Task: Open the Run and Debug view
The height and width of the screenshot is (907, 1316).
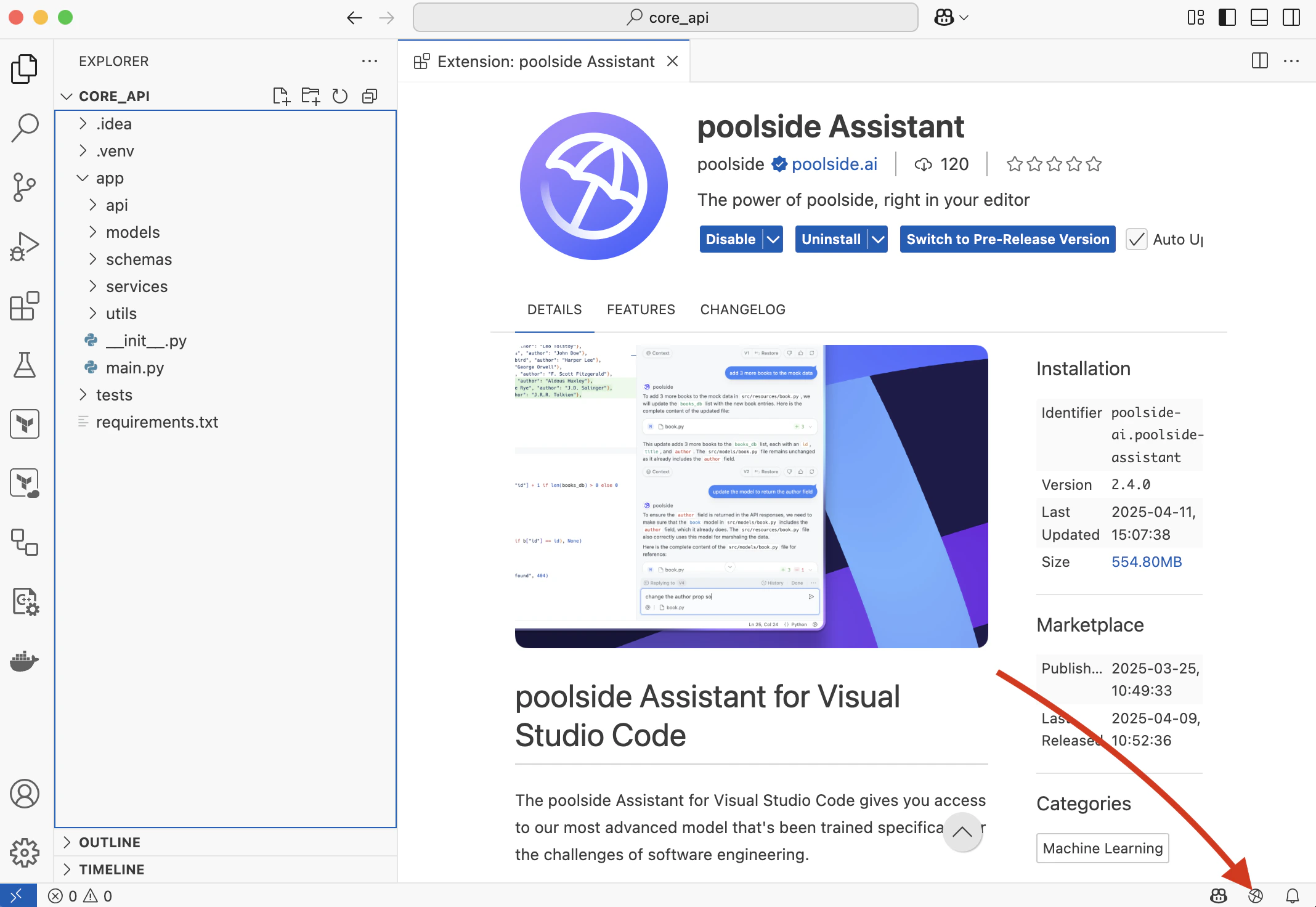Action: (x=25, y=245)
